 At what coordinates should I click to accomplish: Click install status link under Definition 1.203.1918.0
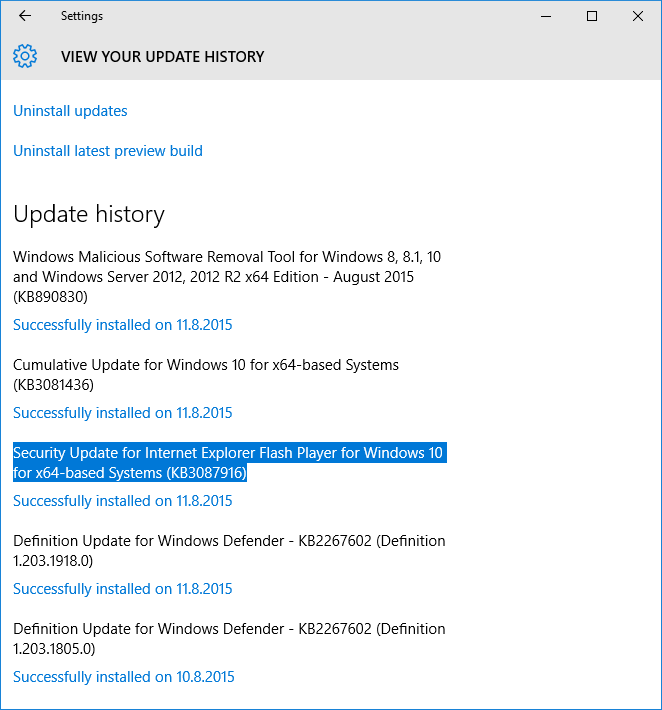tap(122, 589)
